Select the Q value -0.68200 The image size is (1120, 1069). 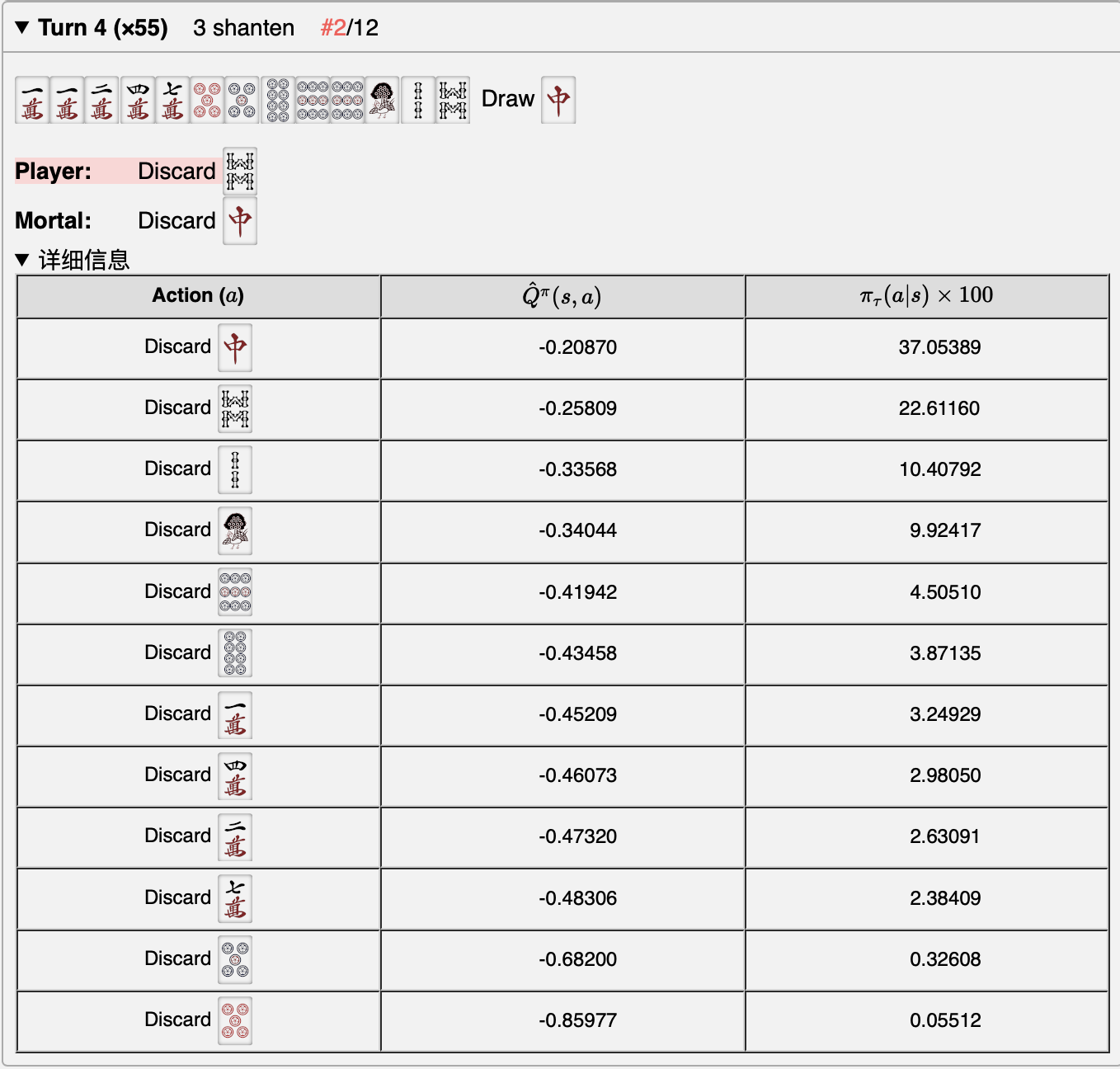pyautogui.click(x=577, y=959)
